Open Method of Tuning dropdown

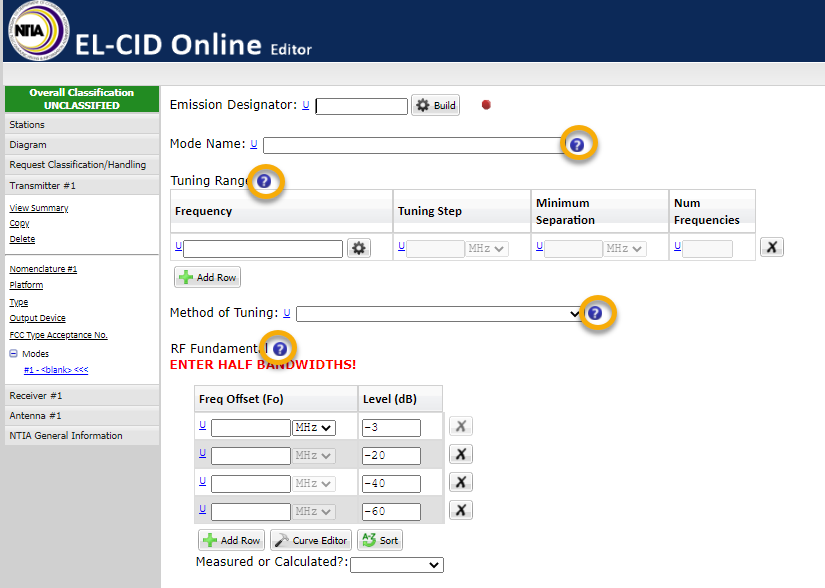tap(439, 314)
